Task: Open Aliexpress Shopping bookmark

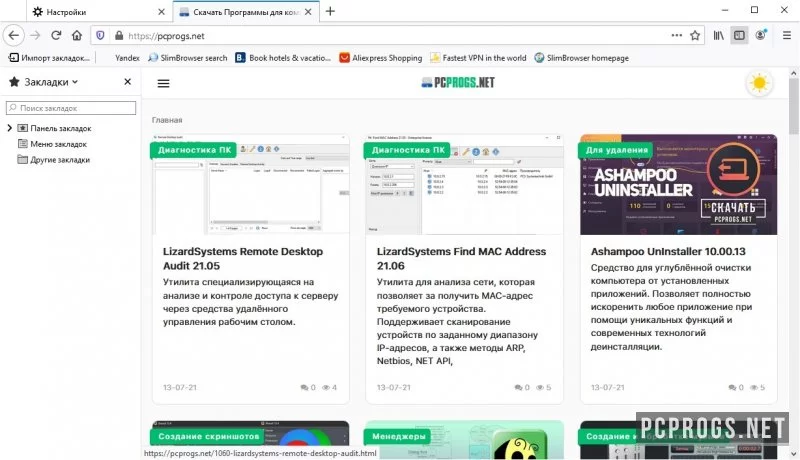Action: [x=381, y=58]
